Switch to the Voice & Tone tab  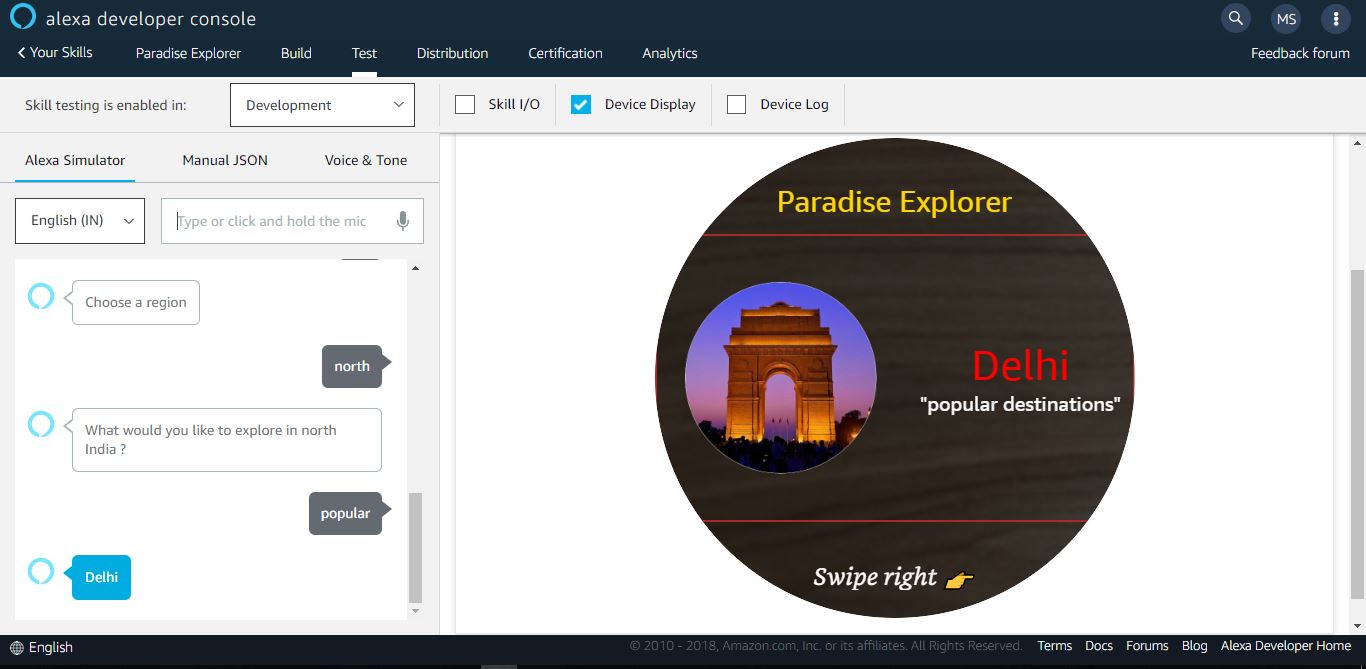366,160
